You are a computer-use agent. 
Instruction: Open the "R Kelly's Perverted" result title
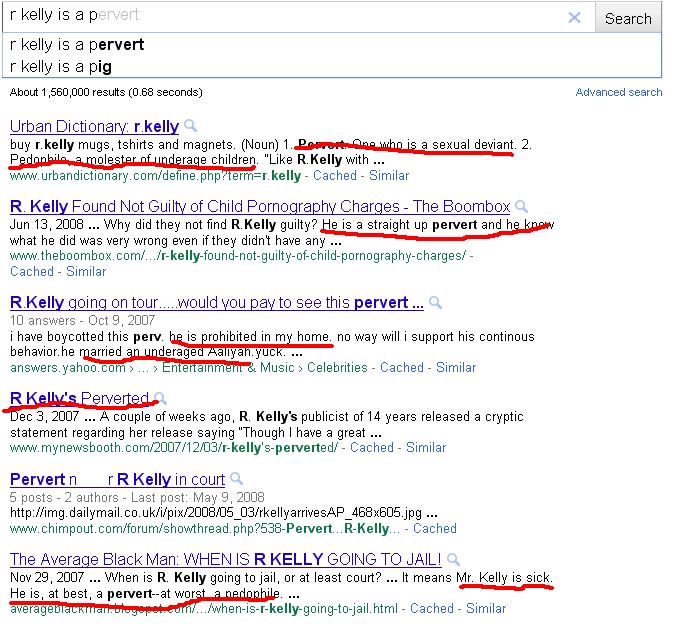point(79,398)
